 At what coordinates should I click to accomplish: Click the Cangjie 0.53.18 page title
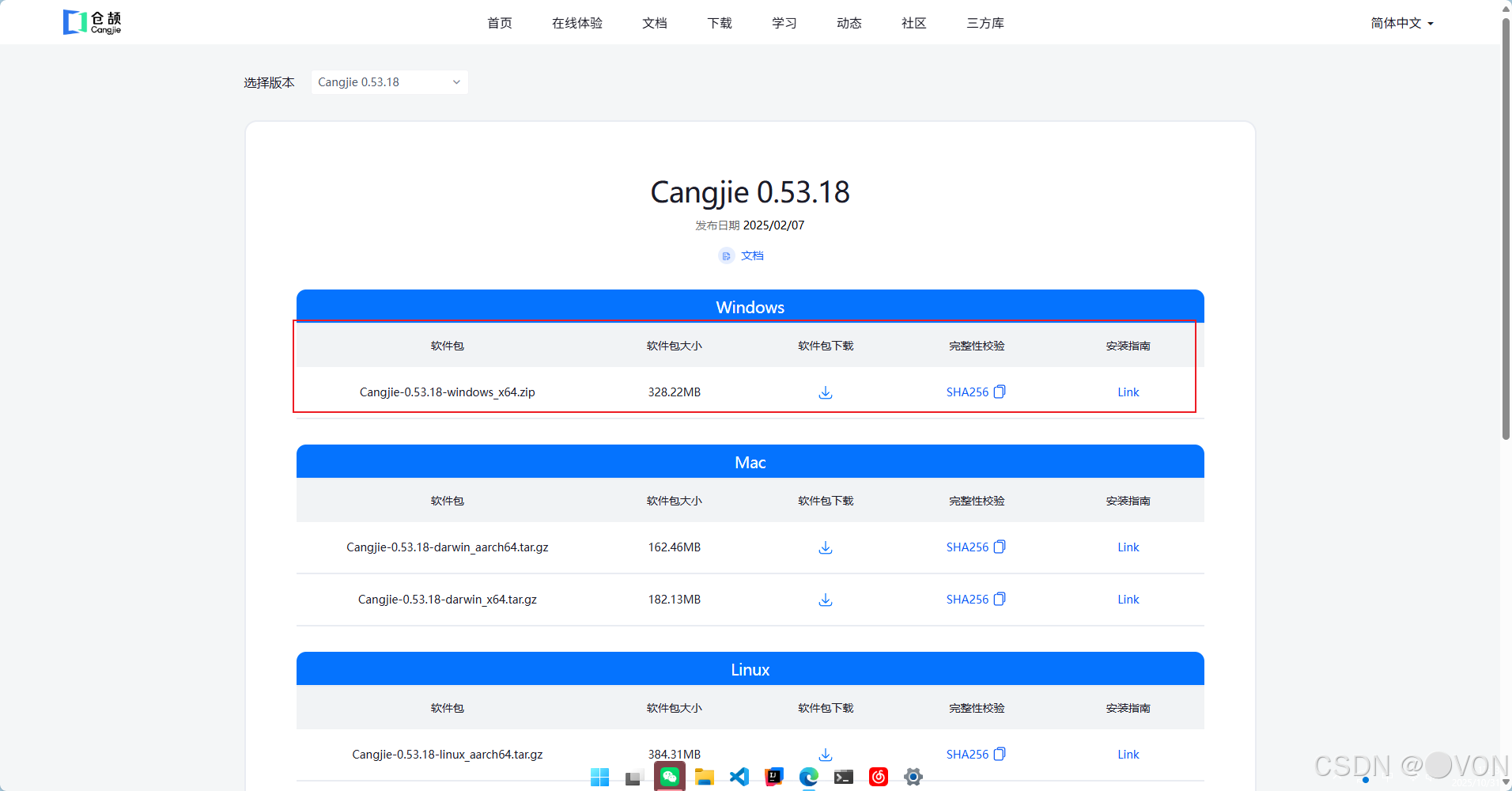point(750,192)
